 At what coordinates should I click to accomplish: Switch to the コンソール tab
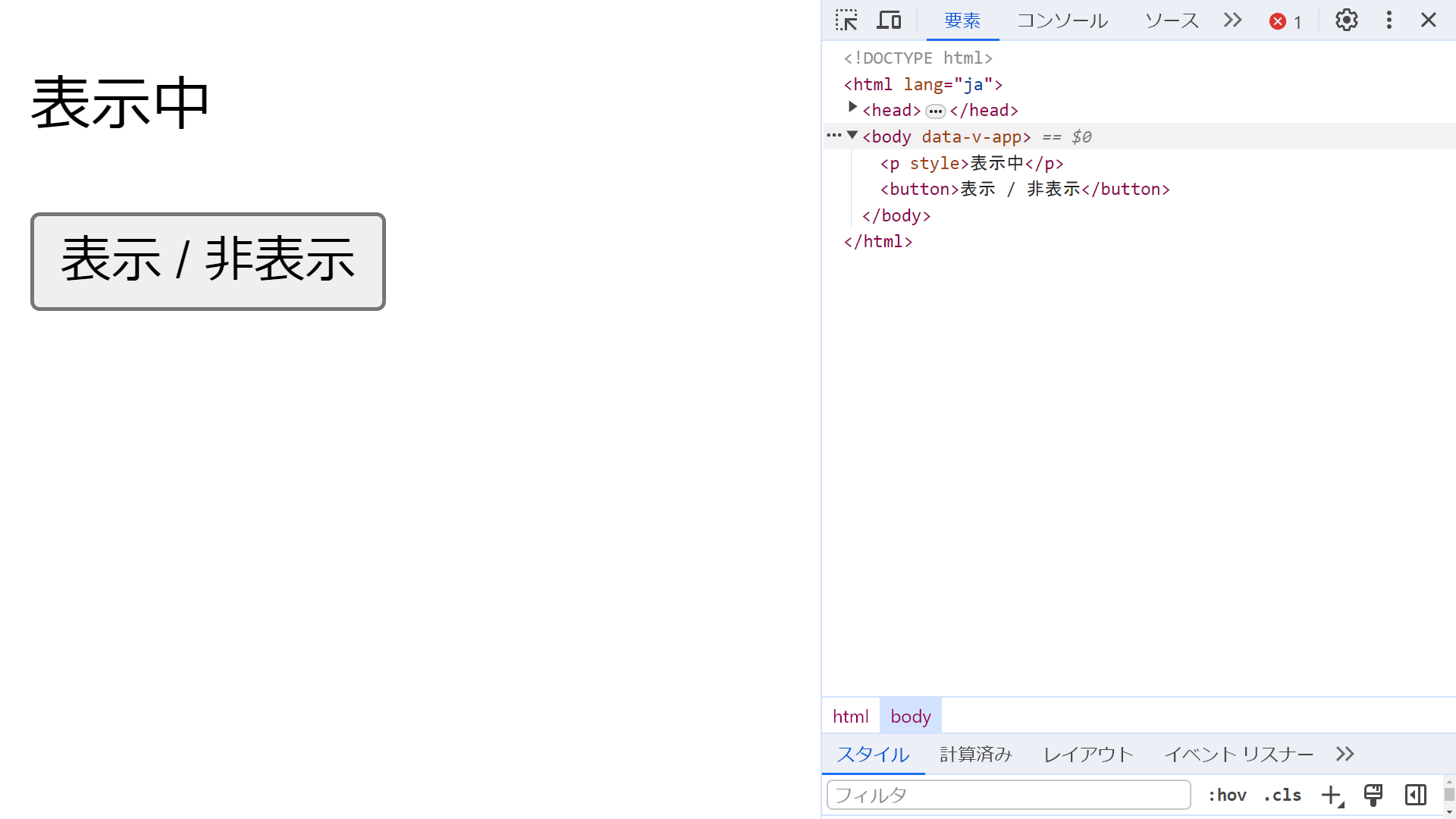click(1062, 20)
